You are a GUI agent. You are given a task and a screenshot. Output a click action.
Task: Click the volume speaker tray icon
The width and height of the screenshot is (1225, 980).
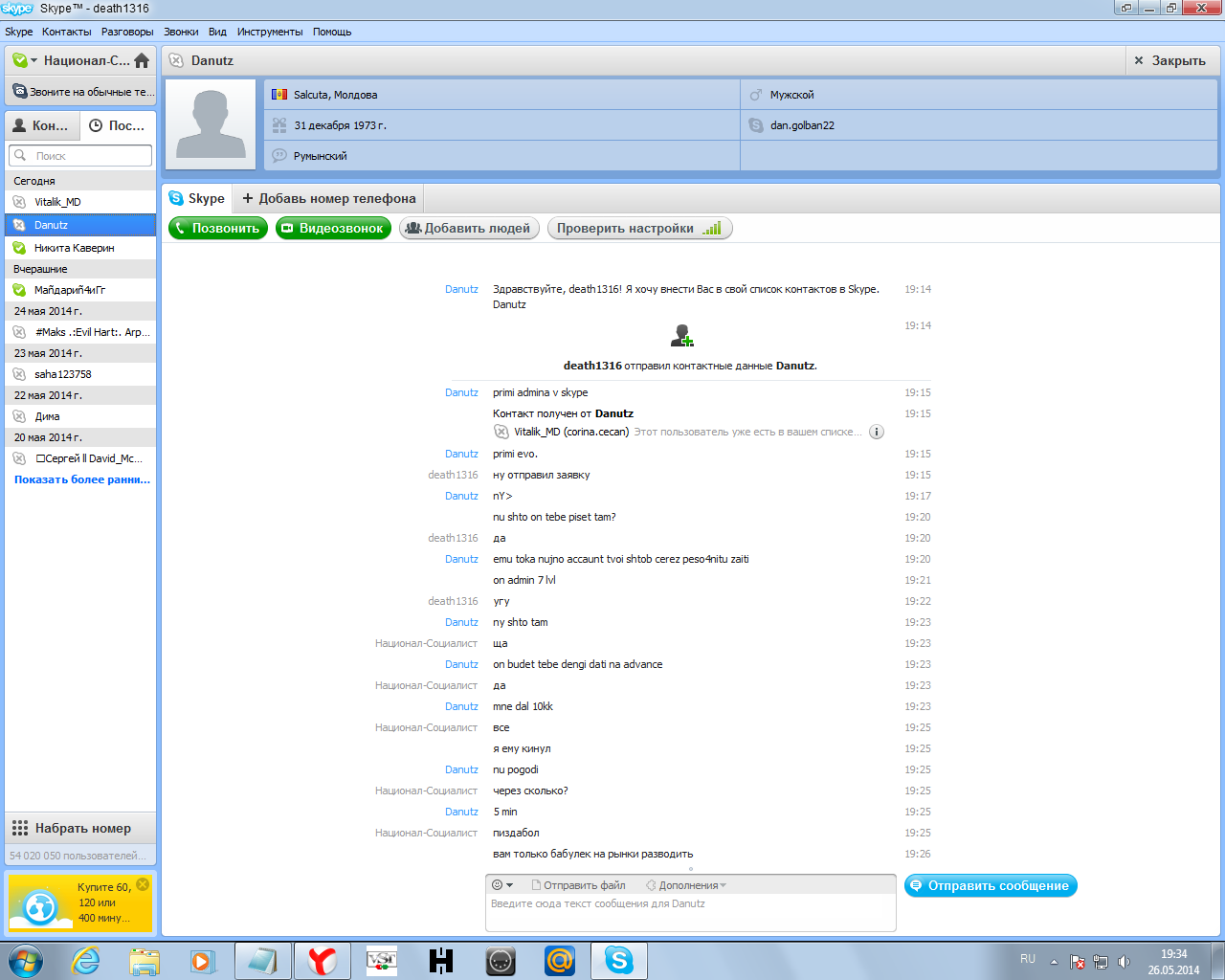tap(1124, 962)
